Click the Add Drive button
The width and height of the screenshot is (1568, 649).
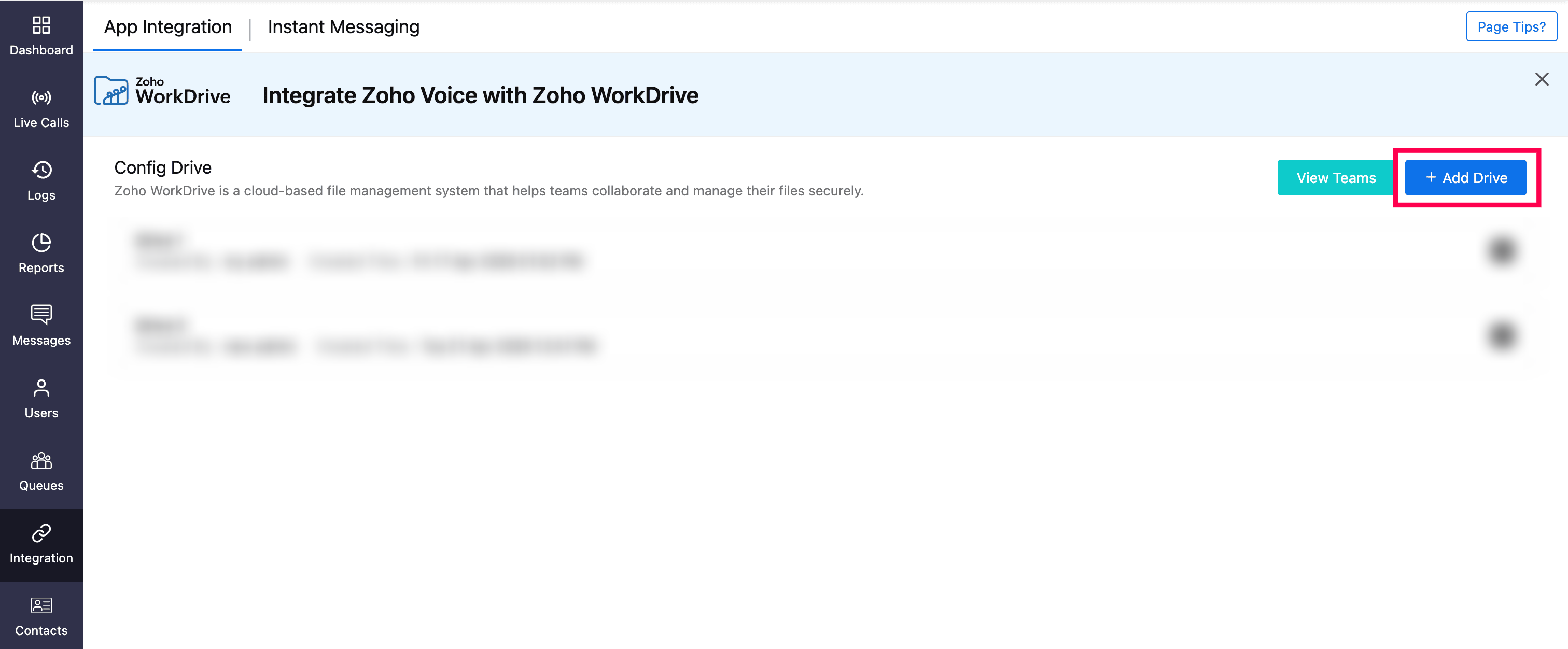point(1465,178)
